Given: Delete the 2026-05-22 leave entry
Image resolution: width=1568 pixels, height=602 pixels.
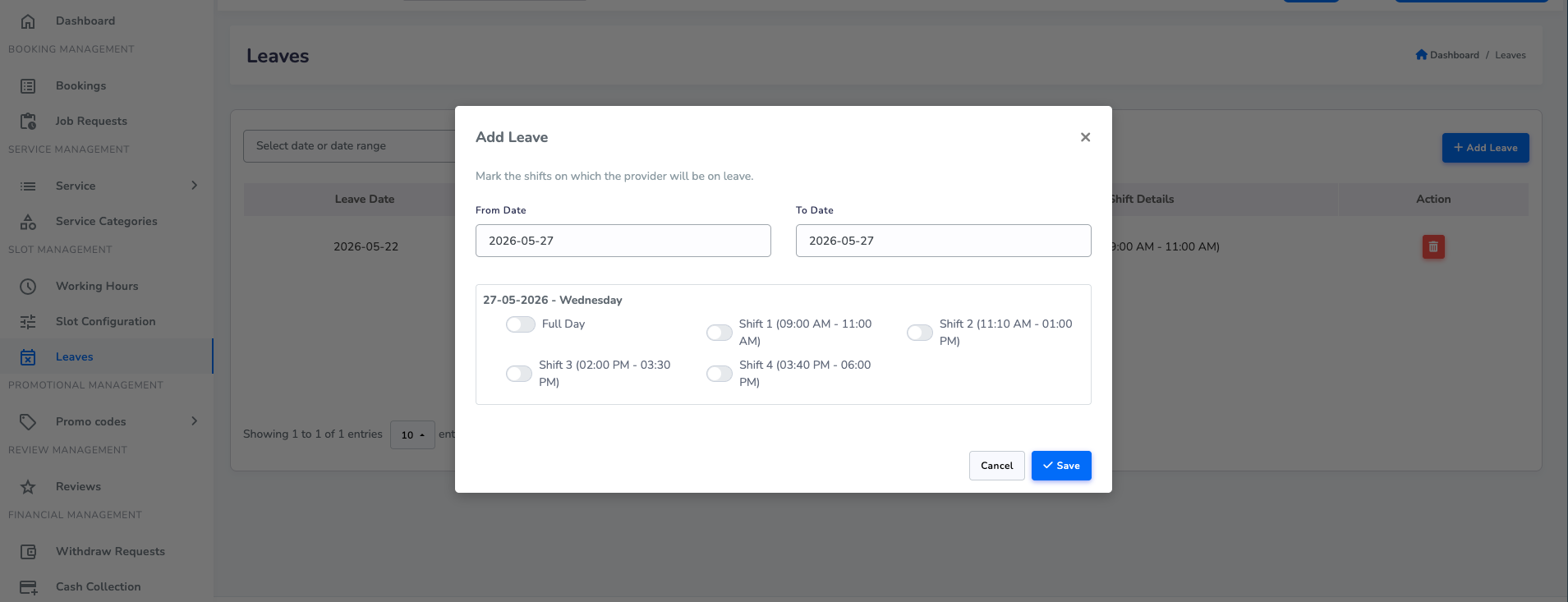Looking at the screenshot, I should [x=1433, y=246].
